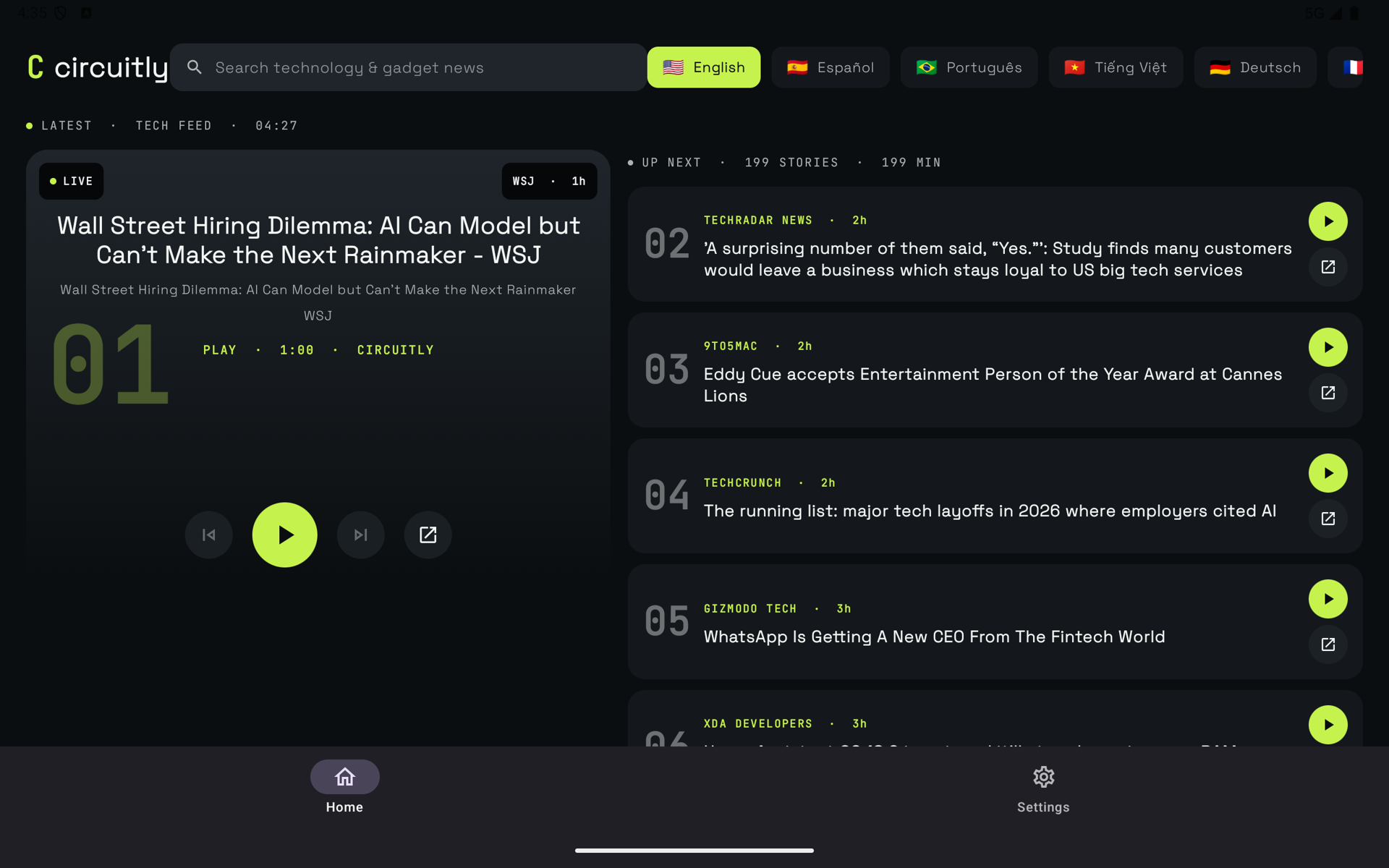Focus the technology news search field

click(408, 67)
